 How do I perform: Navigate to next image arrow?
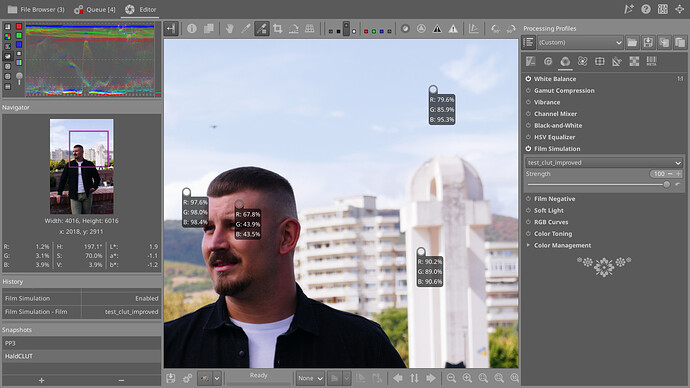pos(431,378)
